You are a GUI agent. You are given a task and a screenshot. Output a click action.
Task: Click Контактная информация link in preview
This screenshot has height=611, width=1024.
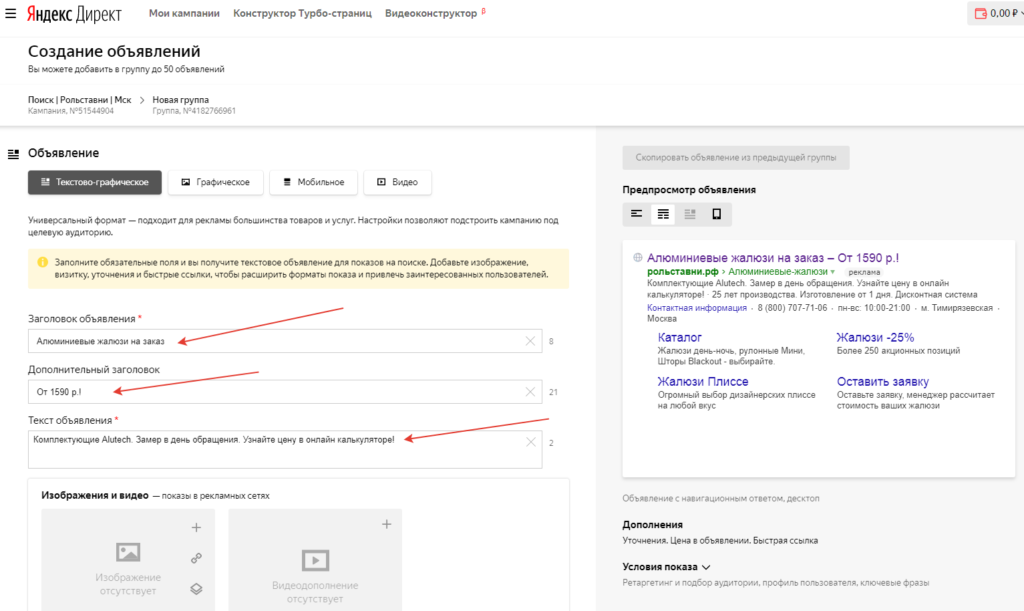[697, 308]
